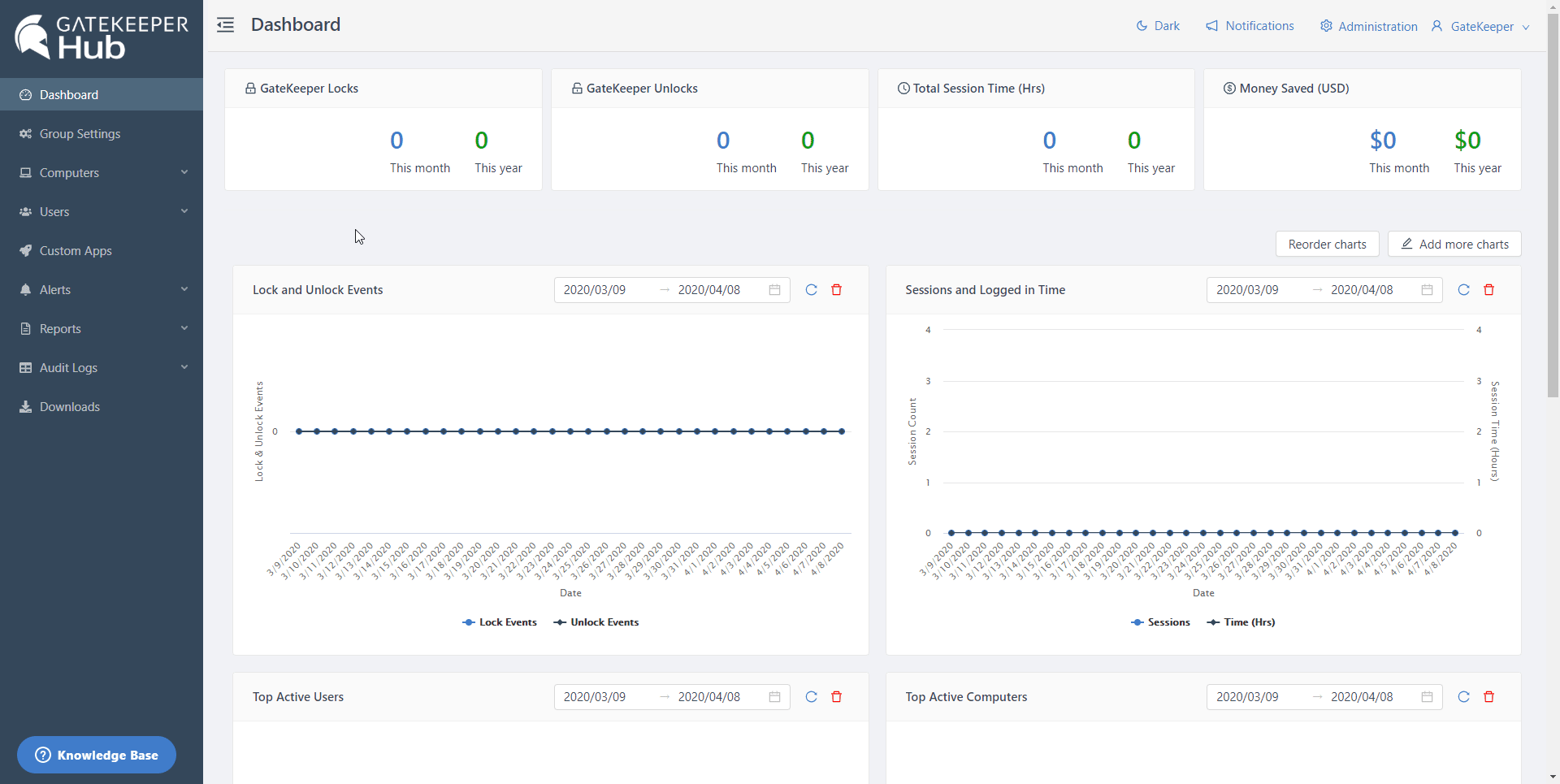Open the GateKeeper account dropdown
The image size is (1560, 784).
pos(1481,27)
